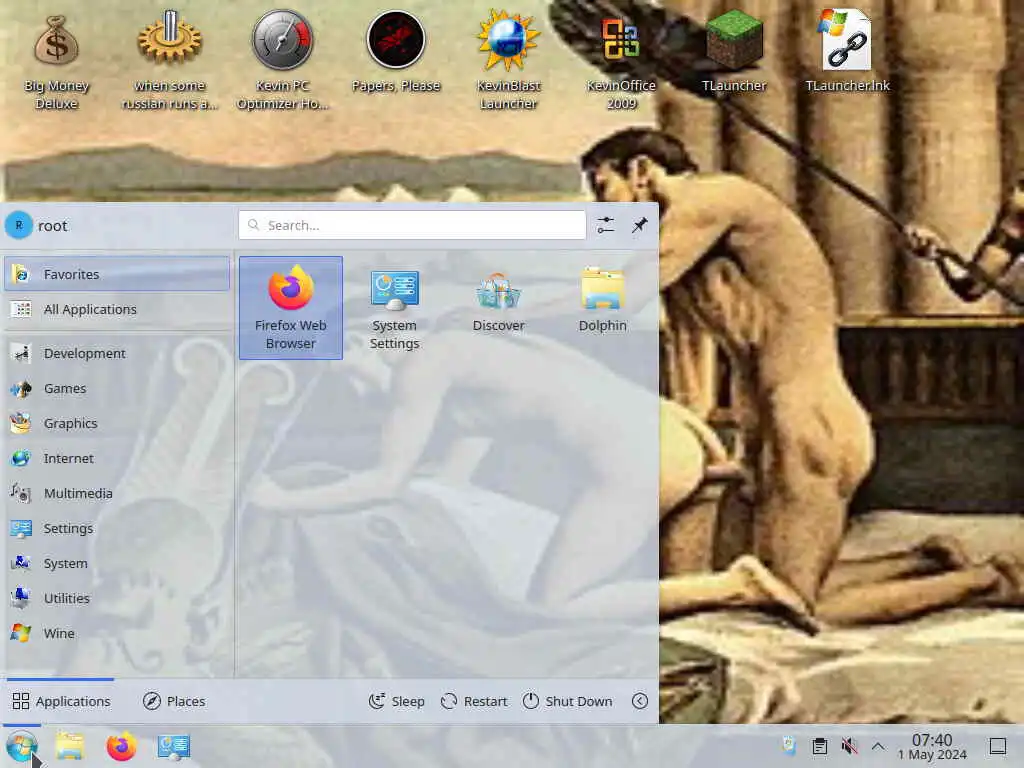Click in the launcher Search field
The image size is (1024, 768).
point(412,225)
